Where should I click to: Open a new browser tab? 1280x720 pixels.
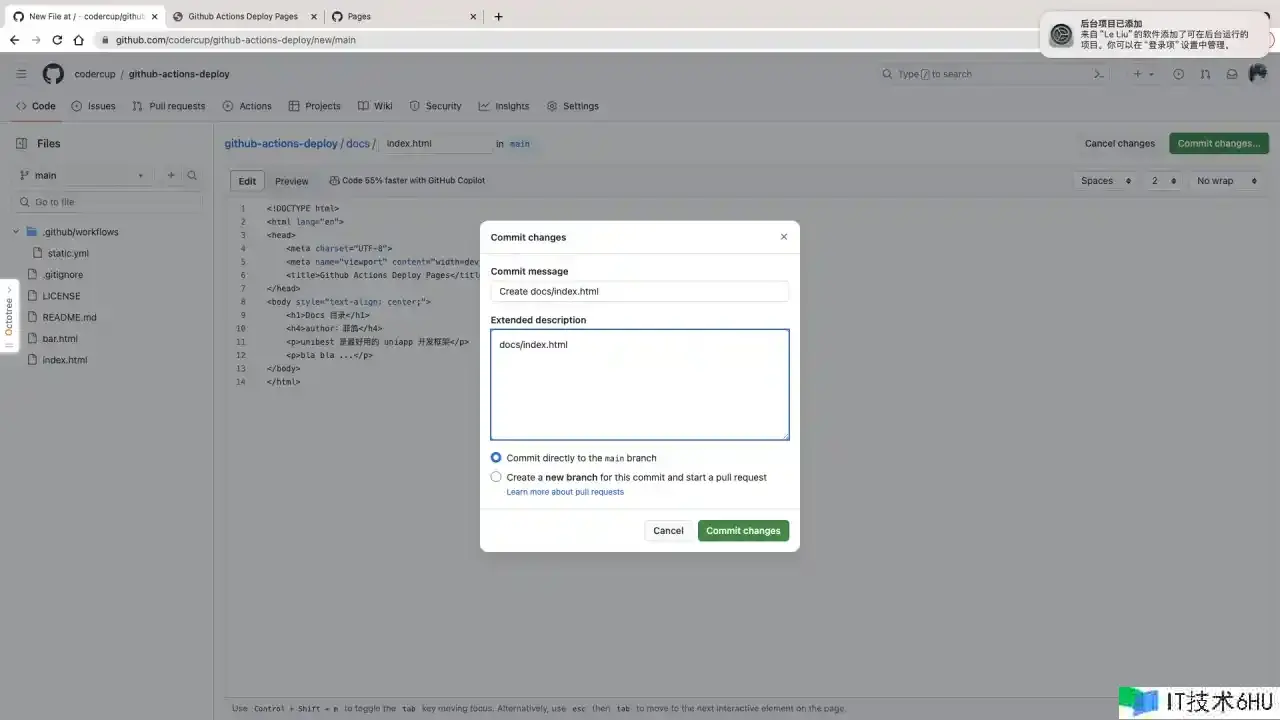[499, 16]
